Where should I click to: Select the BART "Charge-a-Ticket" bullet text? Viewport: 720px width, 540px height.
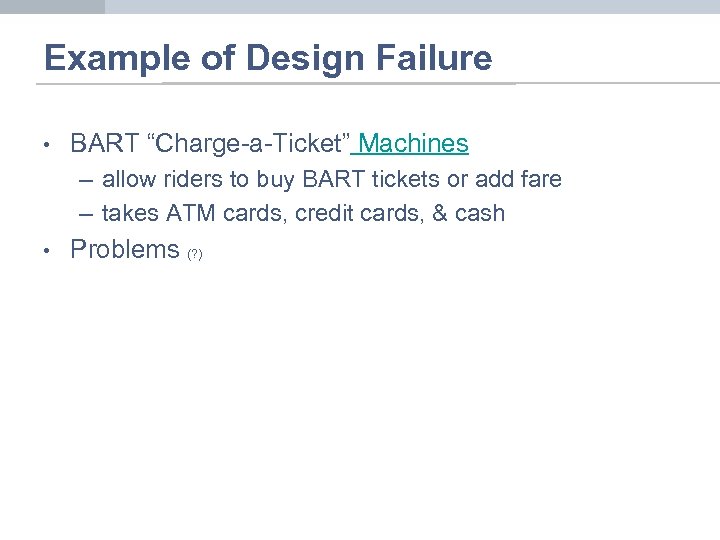pos(208,144)
